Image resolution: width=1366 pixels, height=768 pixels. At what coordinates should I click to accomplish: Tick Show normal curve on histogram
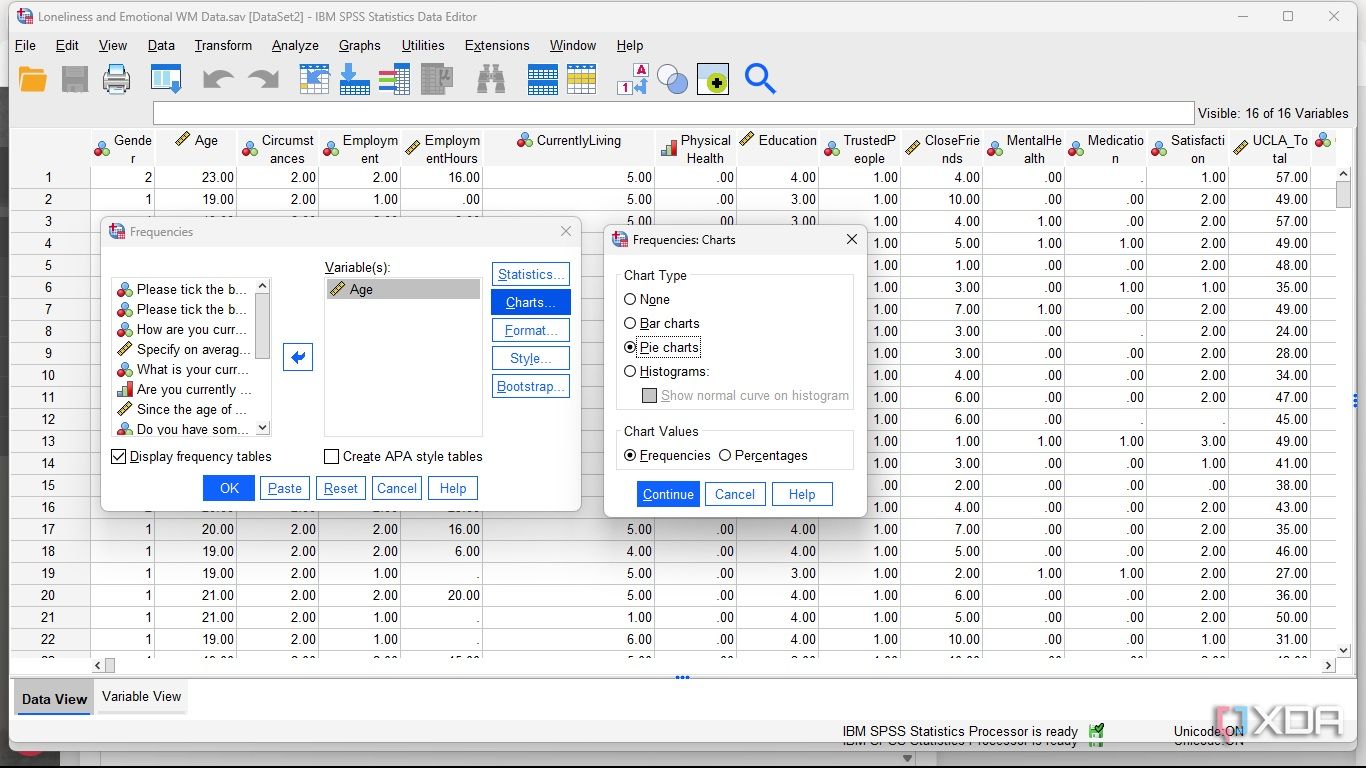[x=650, y=395]
